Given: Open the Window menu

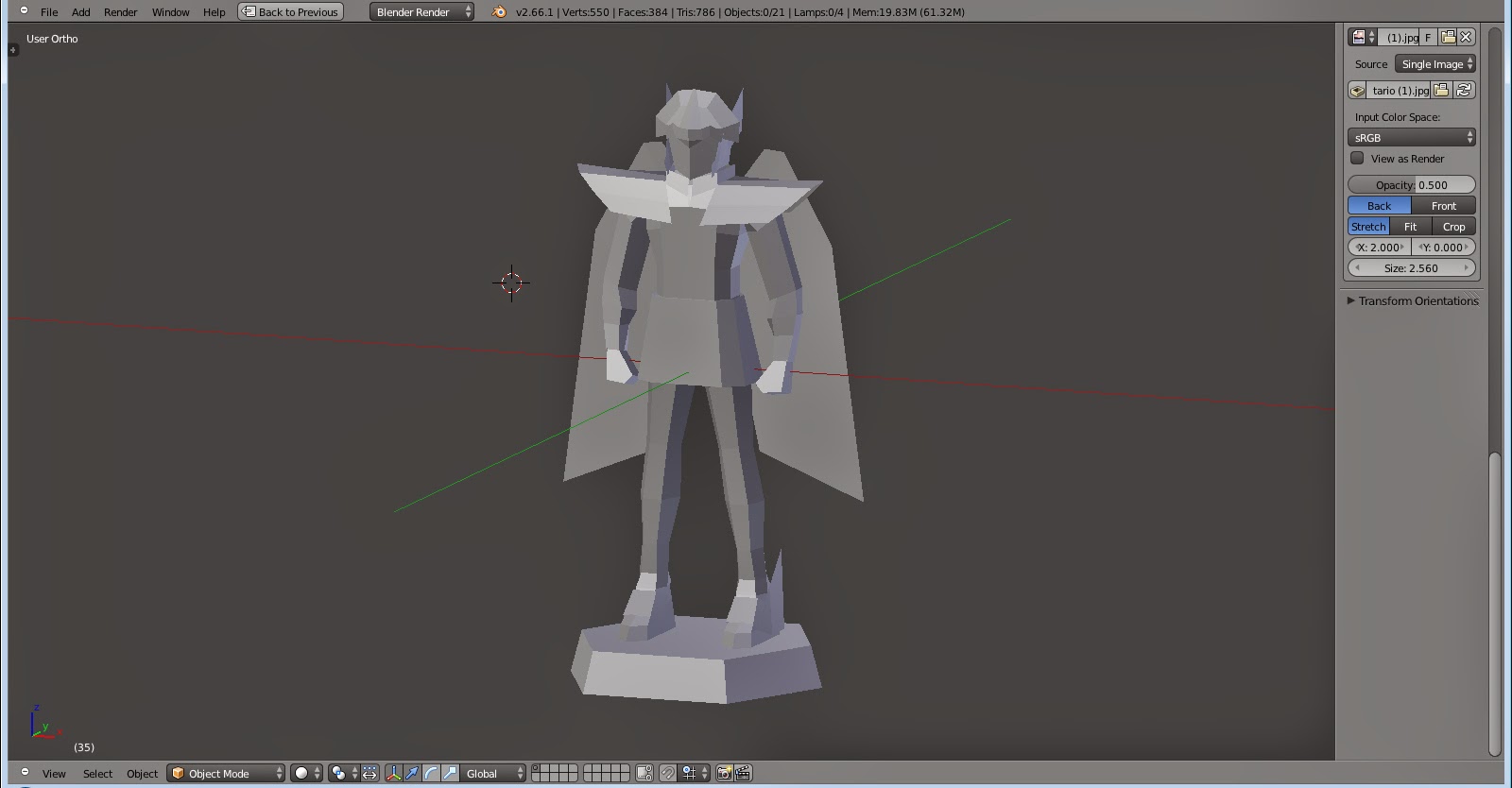Looking at the screenshot, I should 170,12.
